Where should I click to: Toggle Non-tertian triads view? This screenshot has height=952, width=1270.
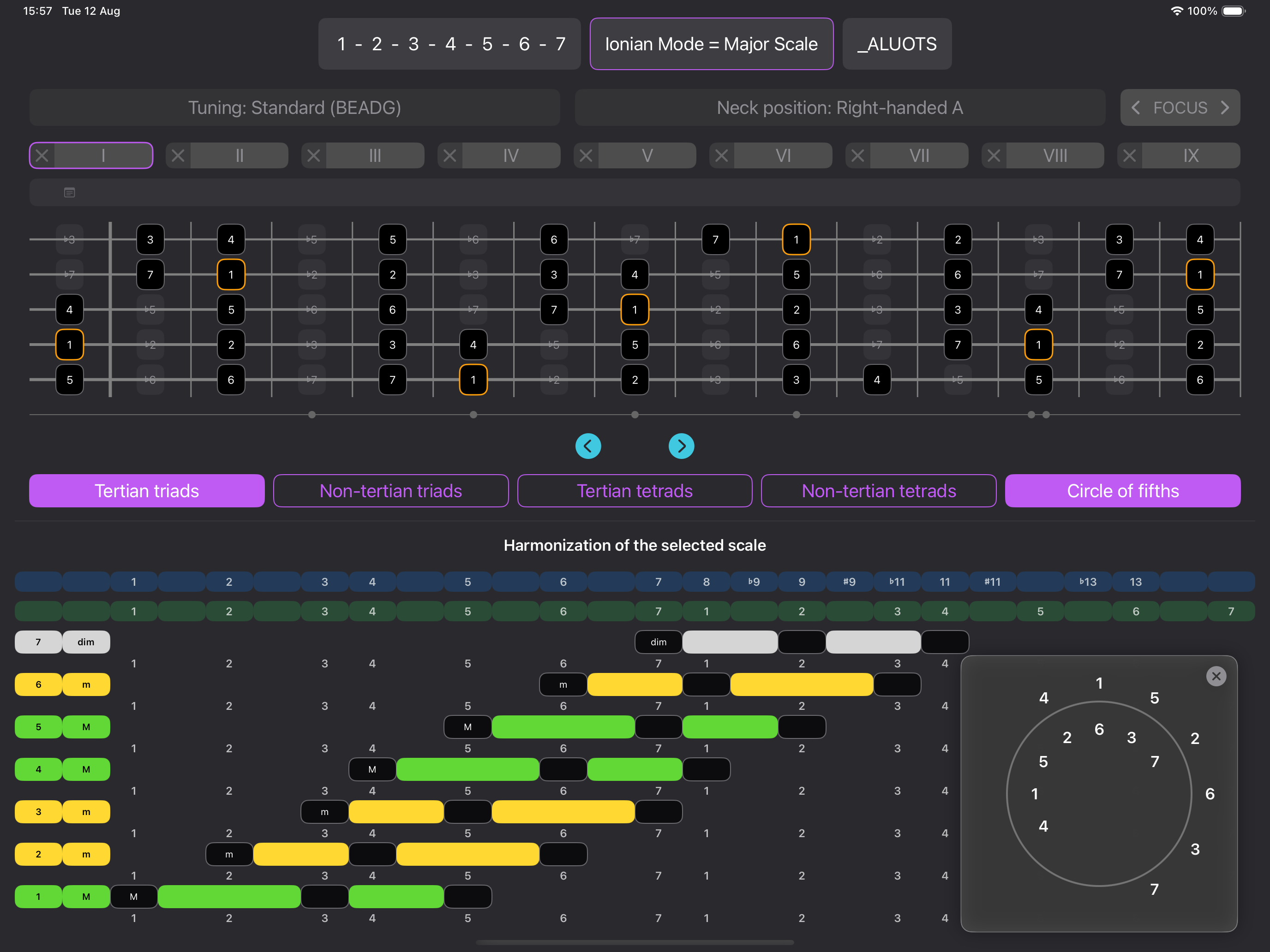click(x=391, y=491)
